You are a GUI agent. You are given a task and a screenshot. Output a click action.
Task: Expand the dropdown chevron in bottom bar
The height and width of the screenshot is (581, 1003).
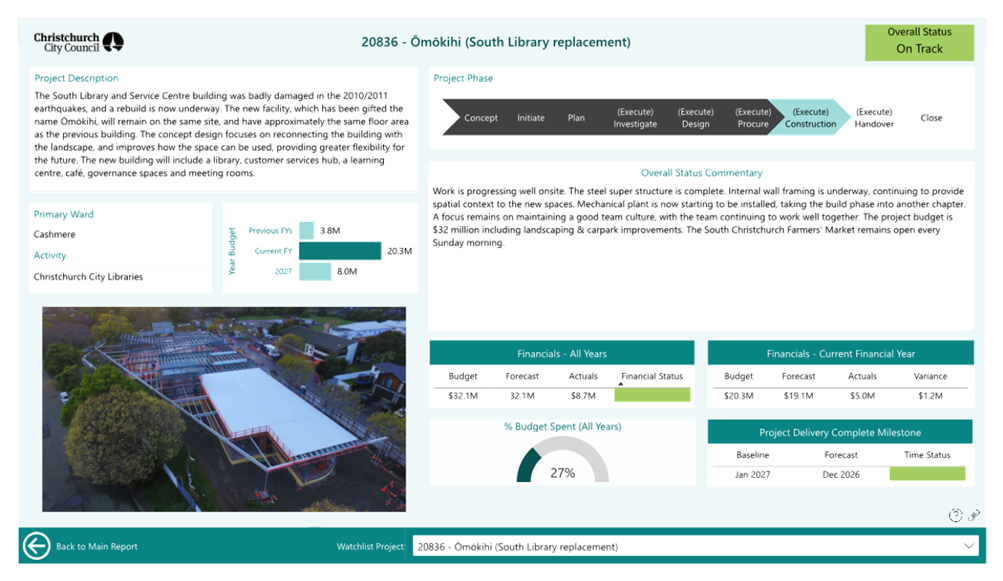coord(968,546)
